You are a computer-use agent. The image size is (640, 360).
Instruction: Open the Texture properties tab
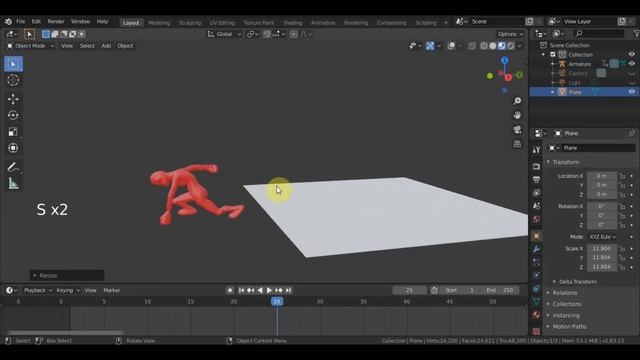click(536, 331)
